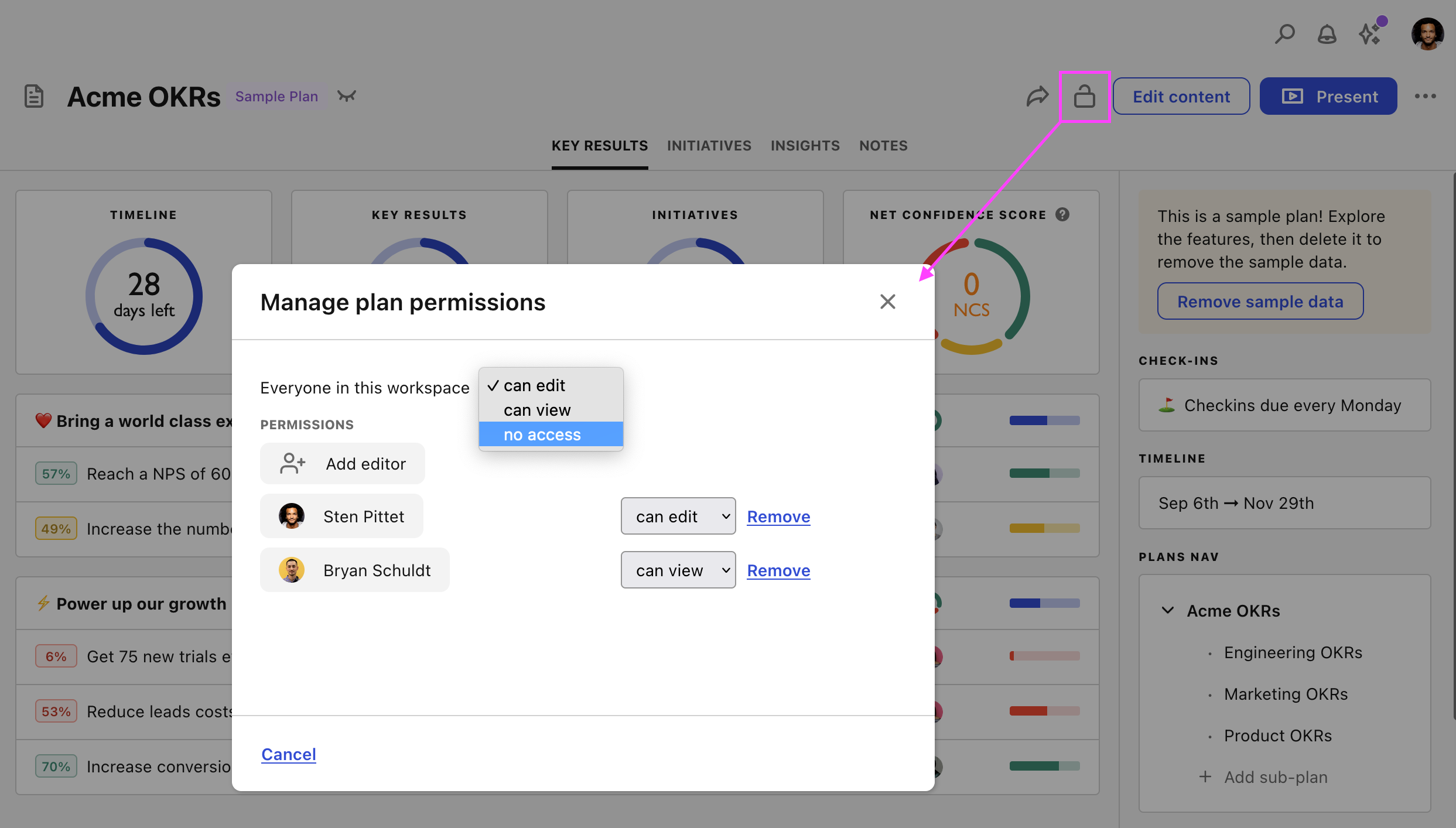Switch to the Initiatives tab
Viewport: 1456px width, 828px height.
point(709,146)
